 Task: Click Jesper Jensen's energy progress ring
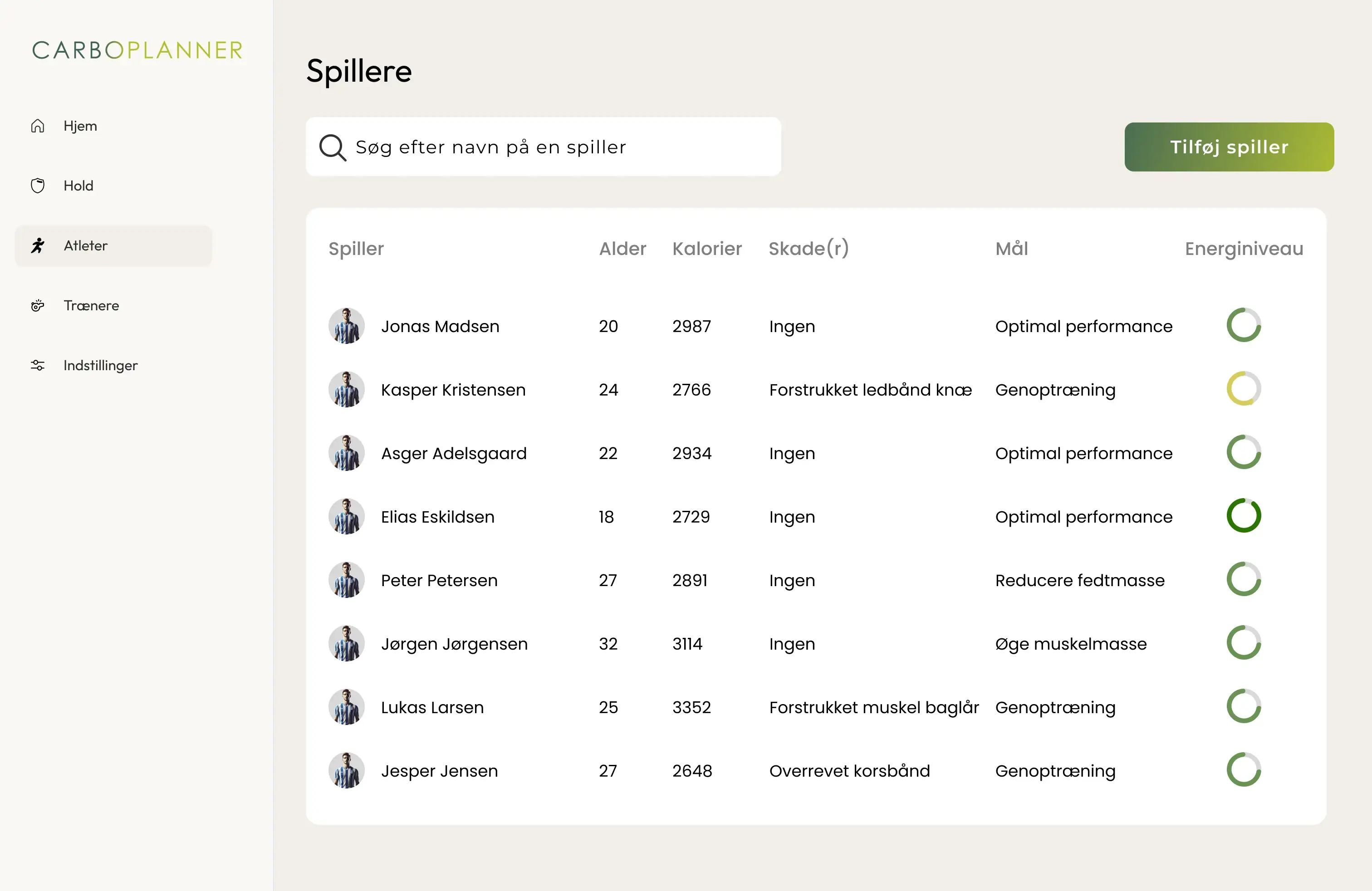pyautogui.click(x=1244, y=770)
